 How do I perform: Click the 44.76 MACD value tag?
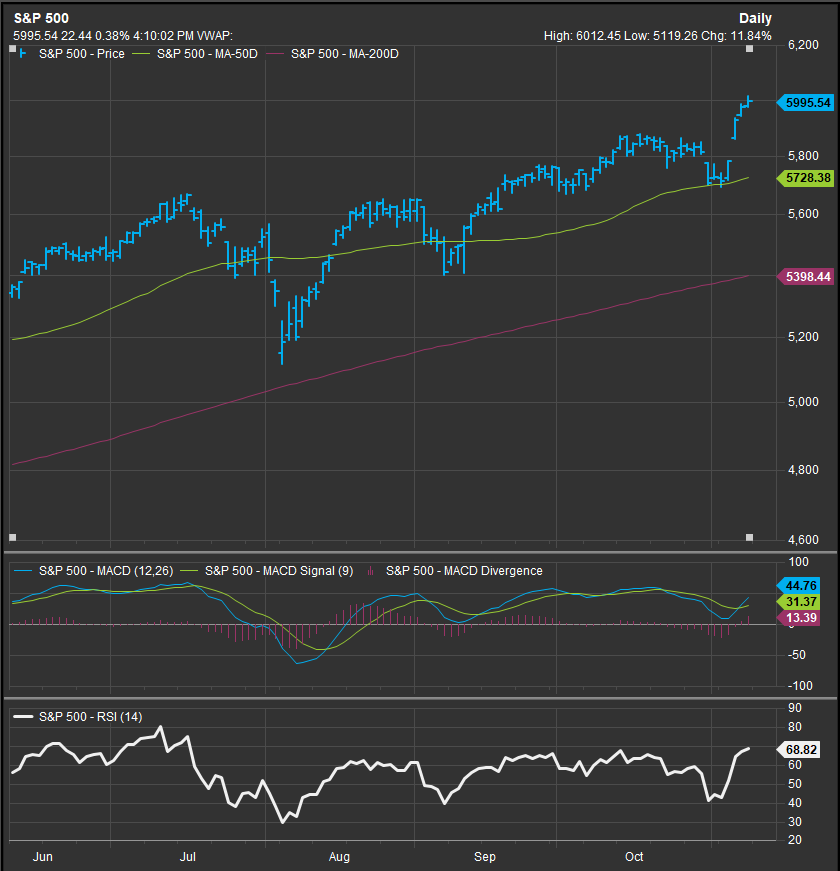[x=798, y=585]
